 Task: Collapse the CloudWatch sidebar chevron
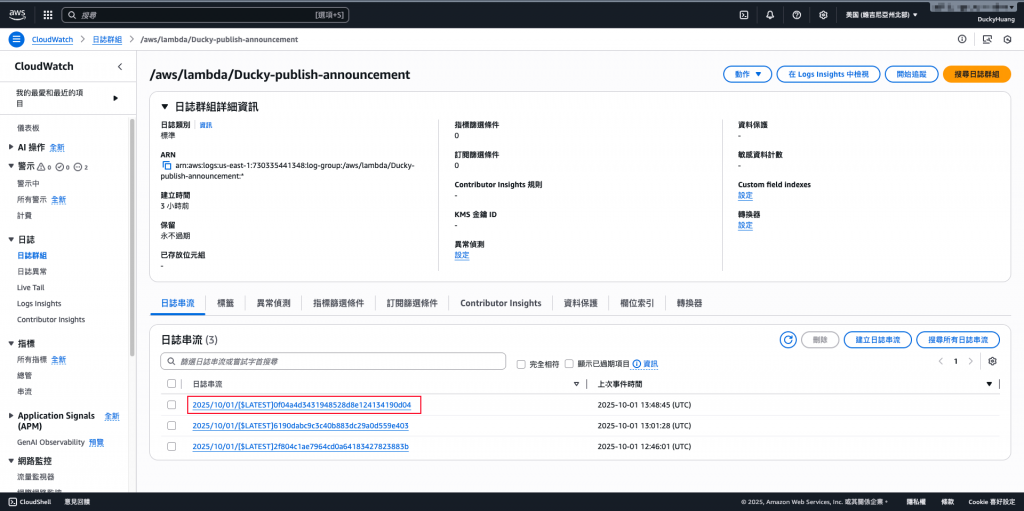120,67
